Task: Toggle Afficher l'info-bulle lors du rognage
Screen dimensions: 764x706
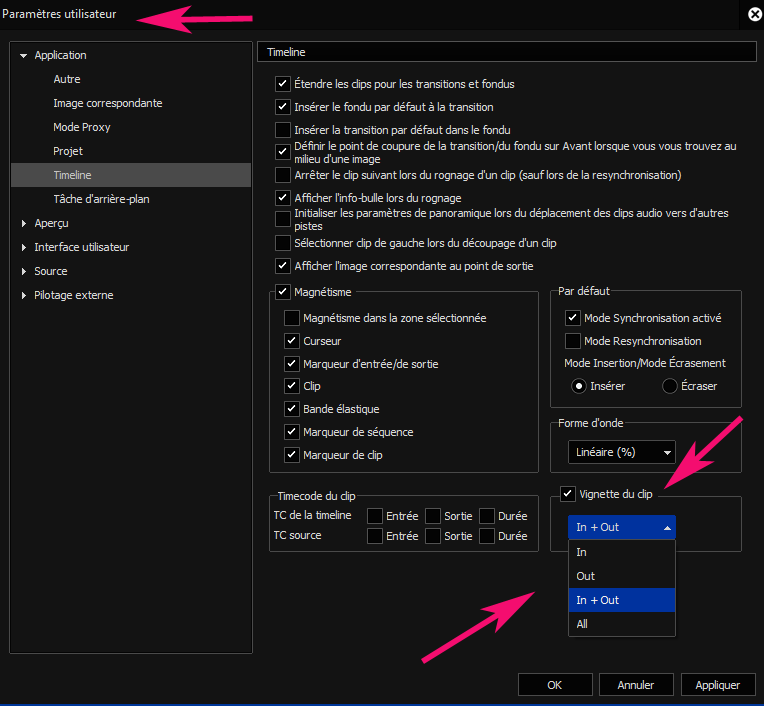Action: click(283, 198)
